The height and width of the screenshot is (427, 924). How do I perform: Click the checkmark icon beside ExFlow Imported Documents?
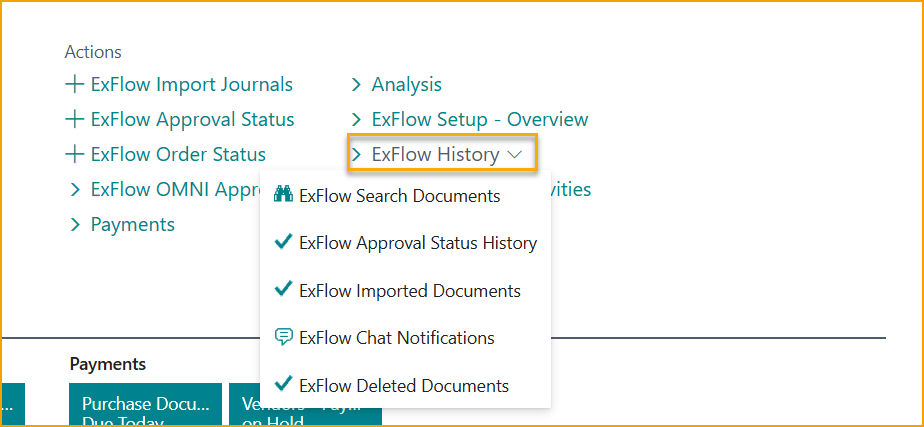[x=283, y=290]
